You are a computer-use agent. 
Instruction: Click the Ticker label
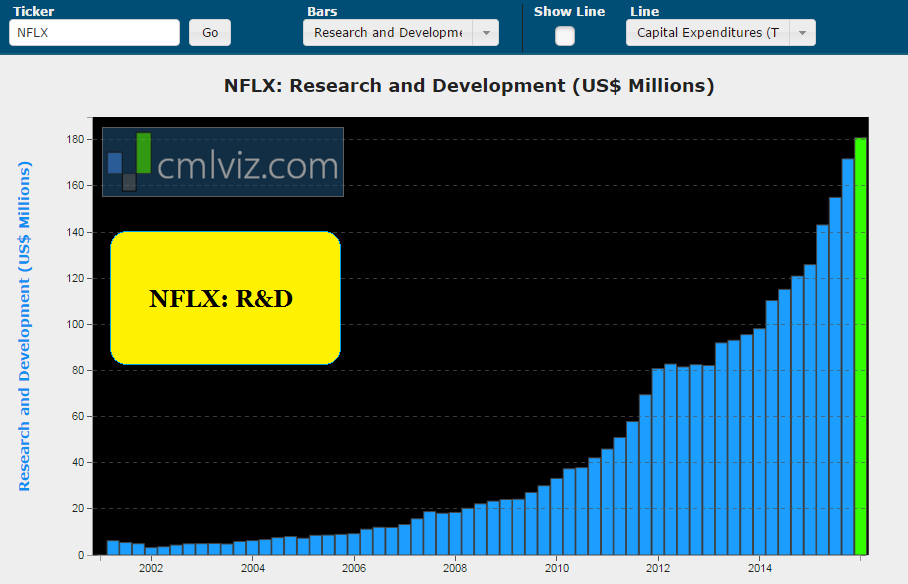click(x=34, y=12)
